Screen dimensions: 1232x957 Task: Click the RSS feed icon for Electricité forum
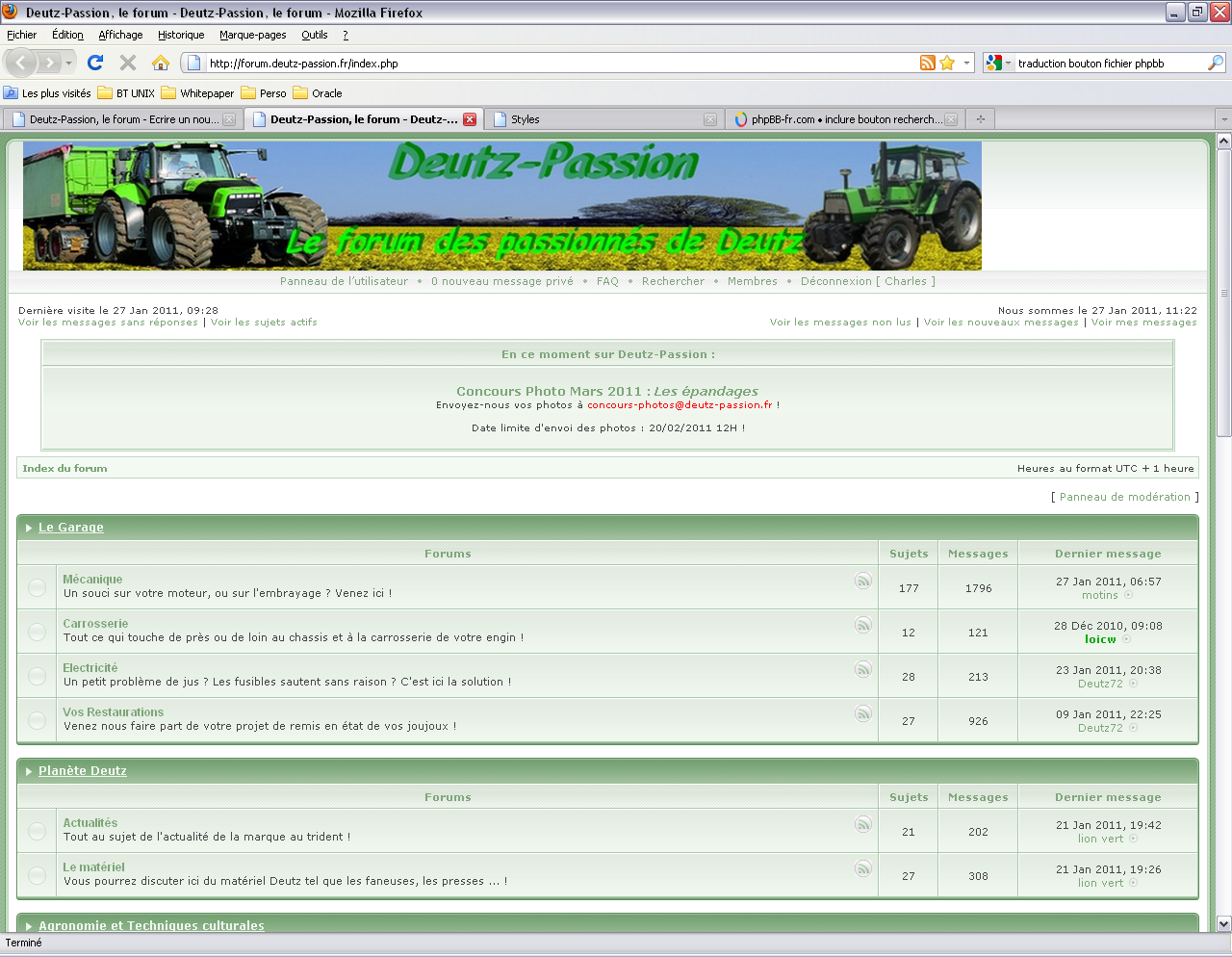(863, 669)
